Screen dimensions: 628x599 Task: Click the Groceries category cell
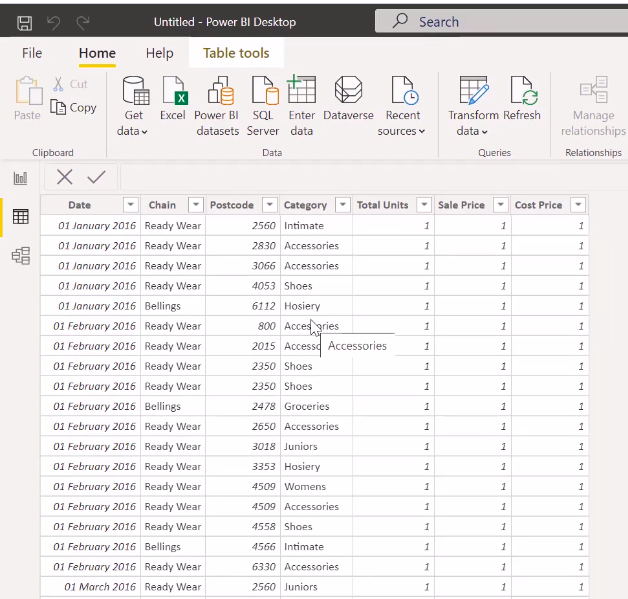coord(316,406)
